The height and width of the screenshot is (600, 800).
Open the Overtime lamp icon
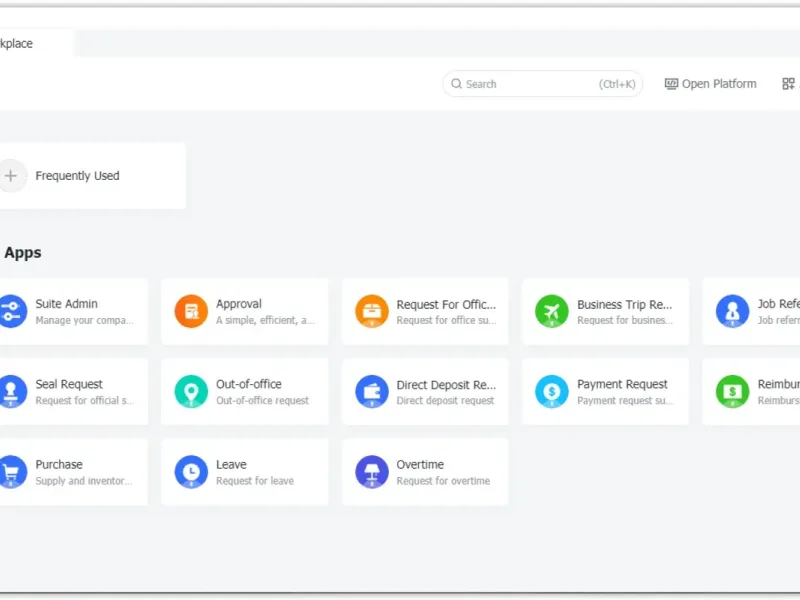372,471
